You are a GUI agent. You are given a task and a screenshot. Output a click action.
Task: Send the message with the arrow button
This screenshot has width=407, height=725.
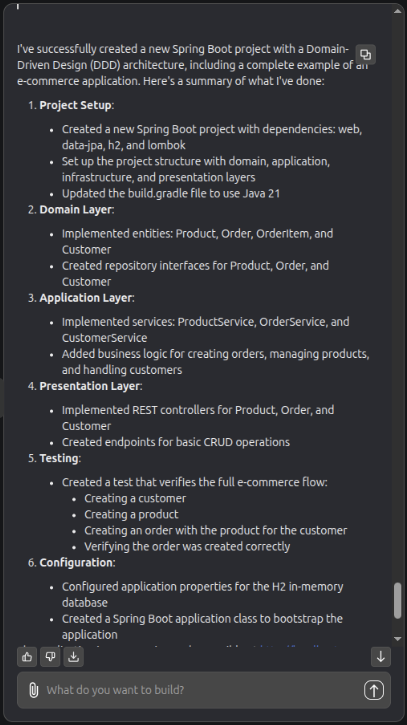[x=374, y=690]
